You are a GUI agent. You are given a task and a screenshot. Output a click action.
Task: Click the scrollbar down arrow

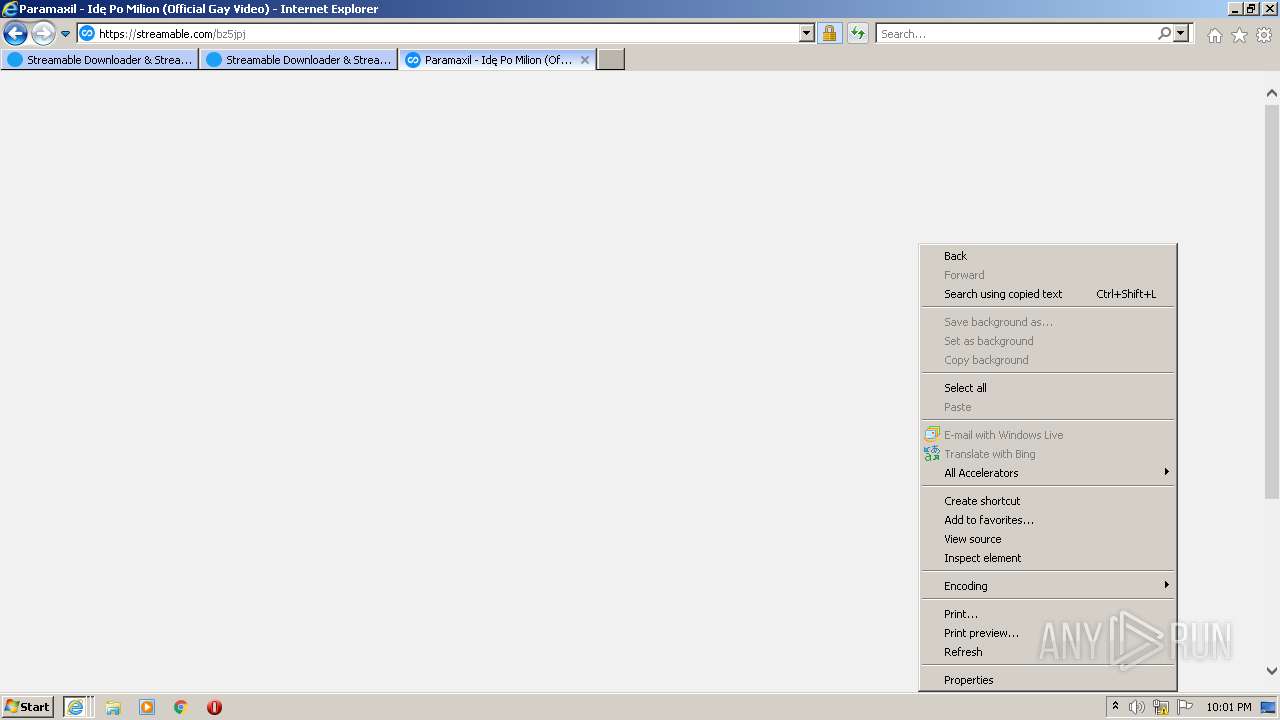point(1271,671)
